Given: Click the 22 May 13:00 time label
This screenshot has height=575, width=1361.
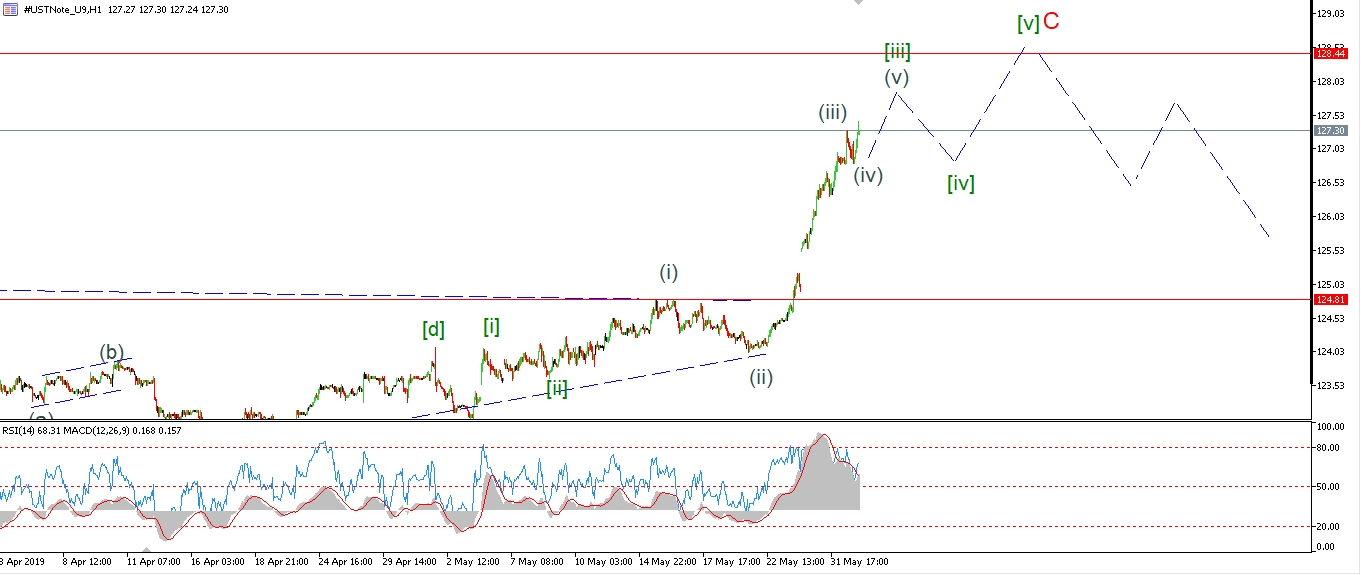Looking at the screenshot, I should 796,562.
